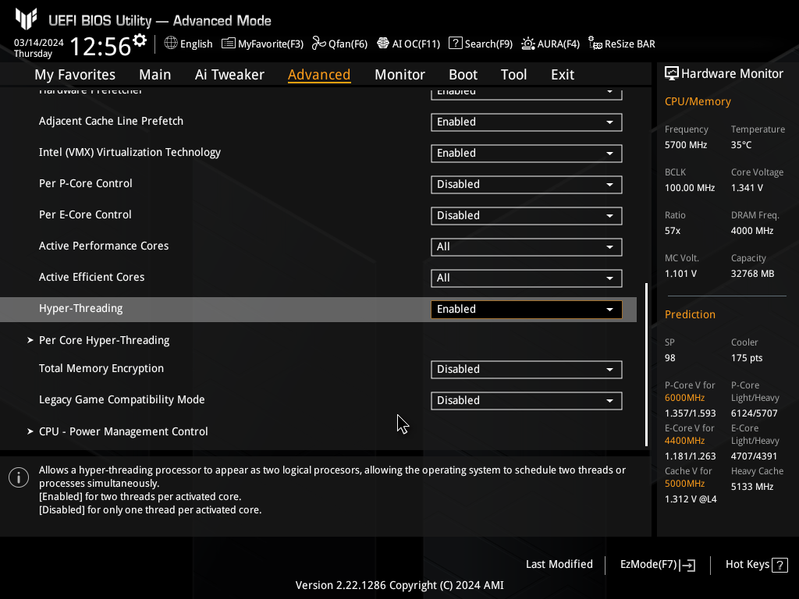Go to the Boot tab

click(463, 74)
